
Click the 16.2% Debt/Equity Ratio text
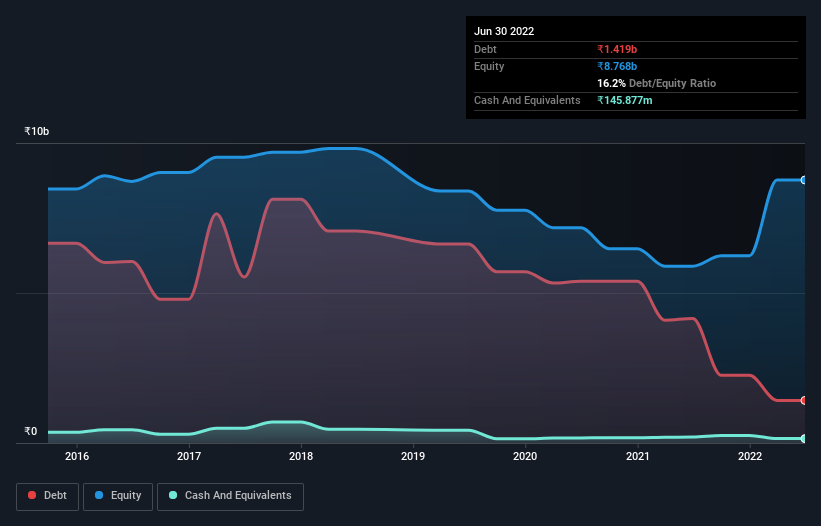[x=657, y=83]
